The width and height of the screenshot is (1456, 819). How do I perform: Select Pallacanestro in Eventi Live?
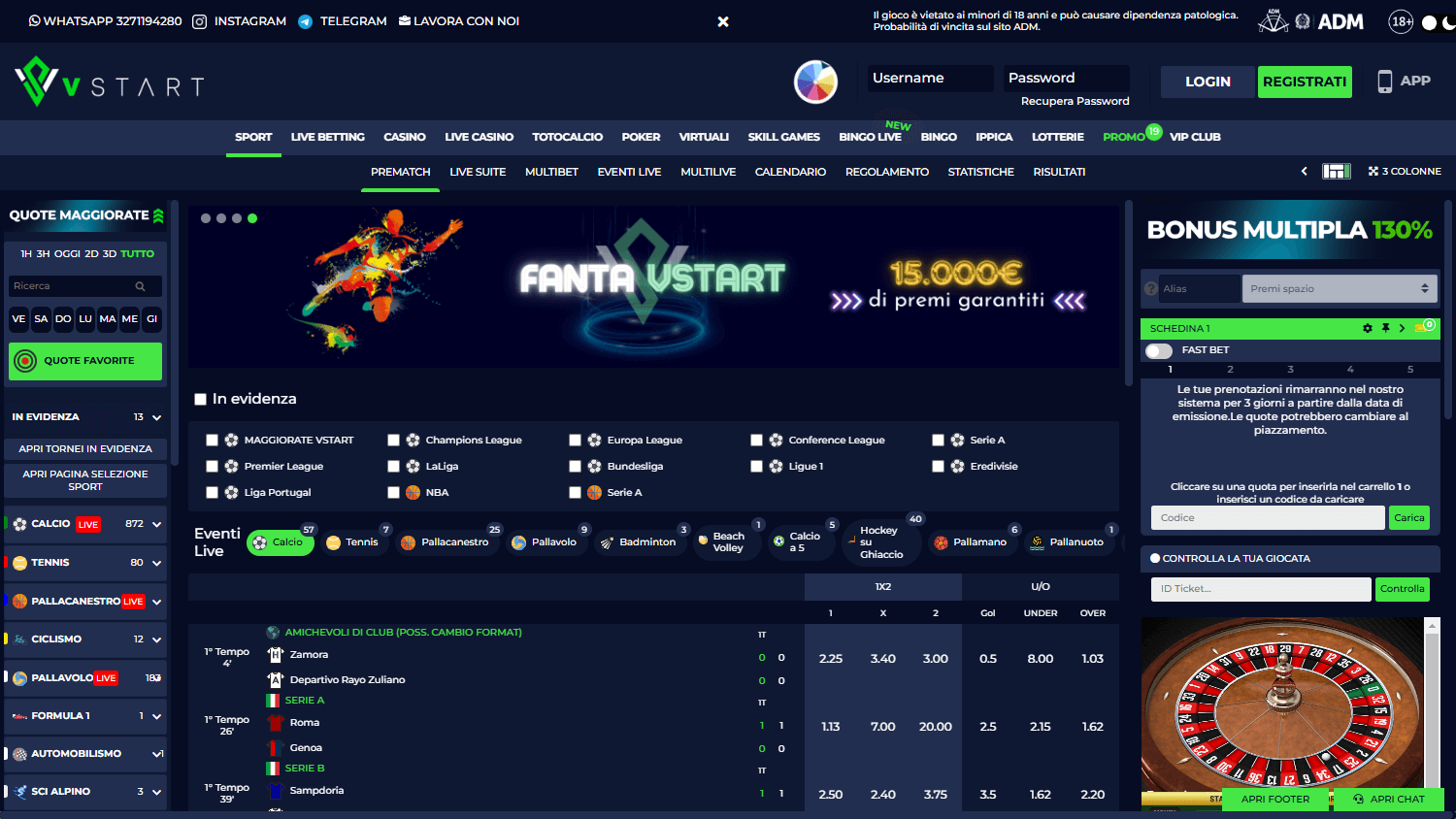(x=447, y=542)
